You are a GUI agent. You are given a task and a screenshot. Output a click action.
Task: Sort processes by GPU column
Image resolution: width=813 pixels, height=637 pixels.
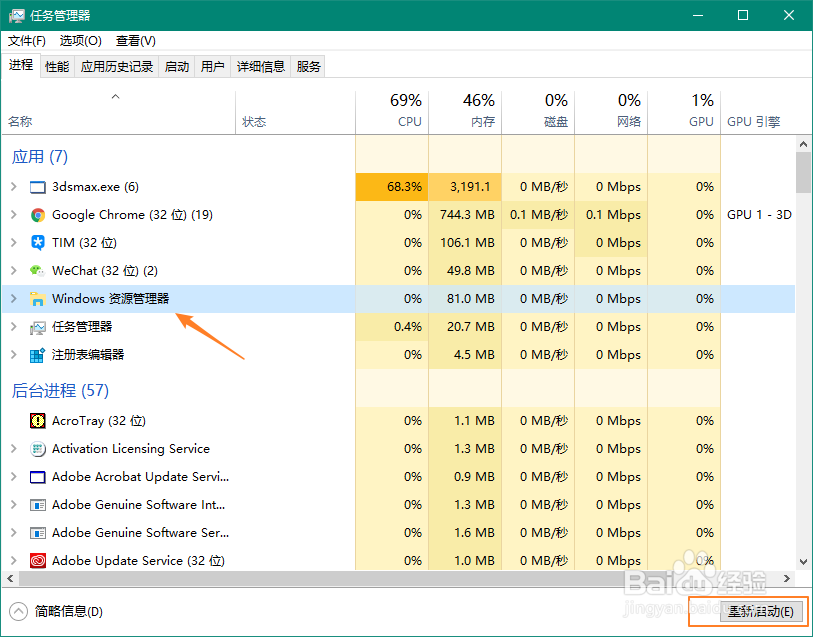tap(684, 112)
